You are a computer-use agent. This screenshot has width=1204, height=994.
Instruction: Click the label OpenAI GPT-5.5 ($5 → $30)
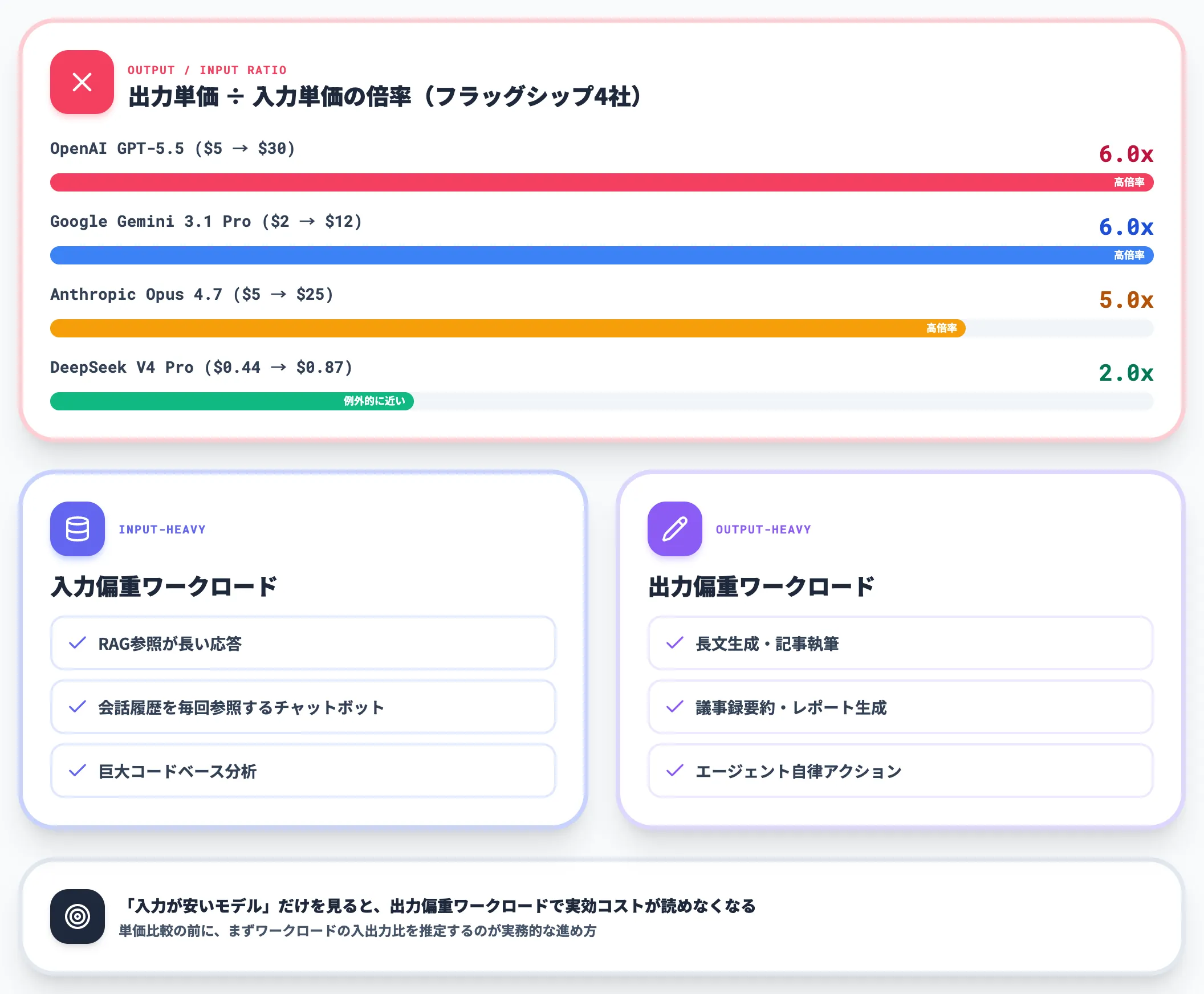[x=172, y=149]
